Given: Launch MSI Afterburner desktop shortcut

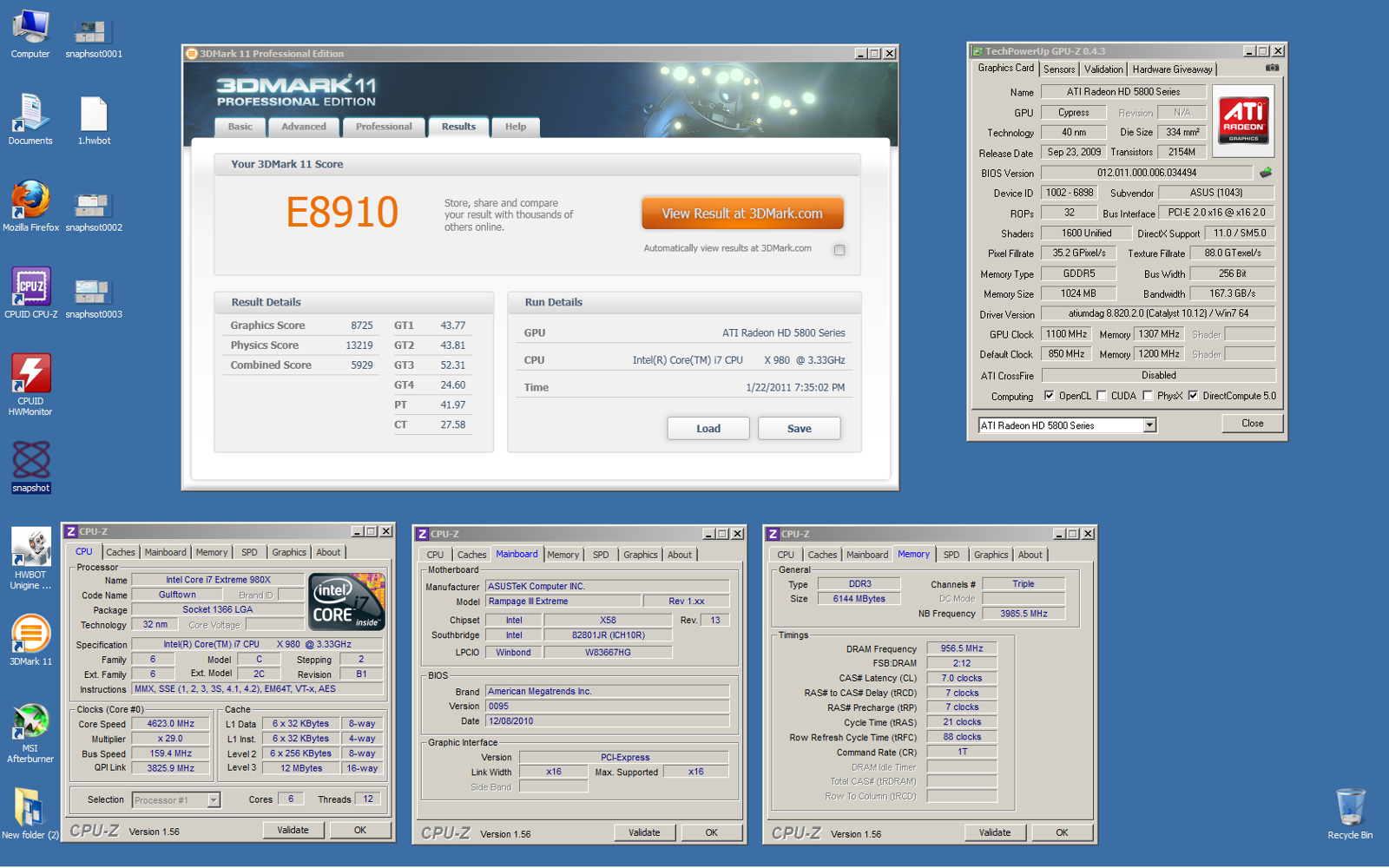Looking at the screenshot, I should point(30,733).
